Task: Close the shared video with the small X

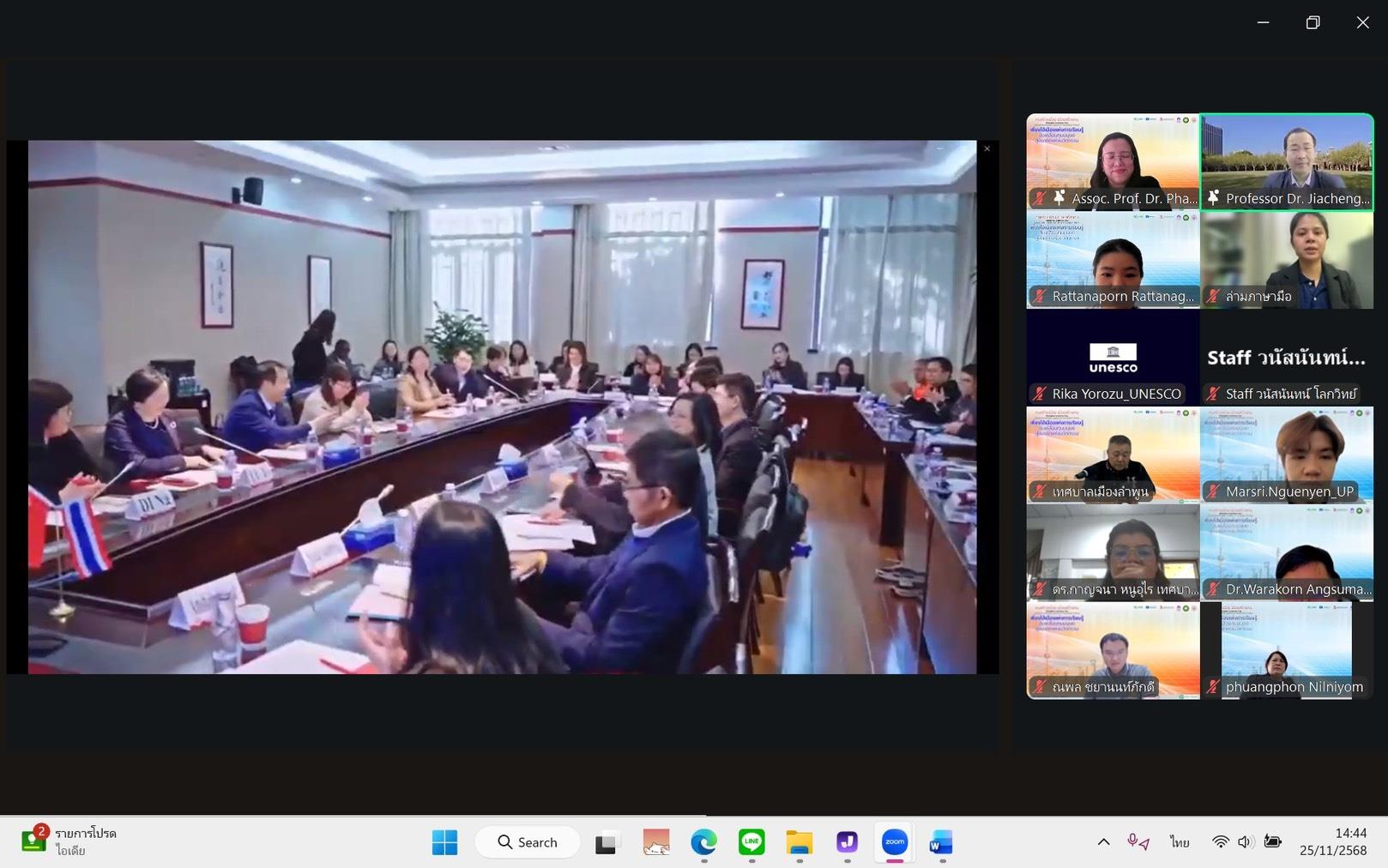Action: tap(987, 149)
